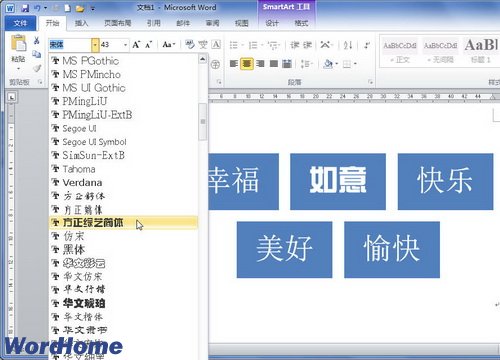Switch to the 视图 View tab
This screenshot has height=360, width=500.
tap(242, 23)
